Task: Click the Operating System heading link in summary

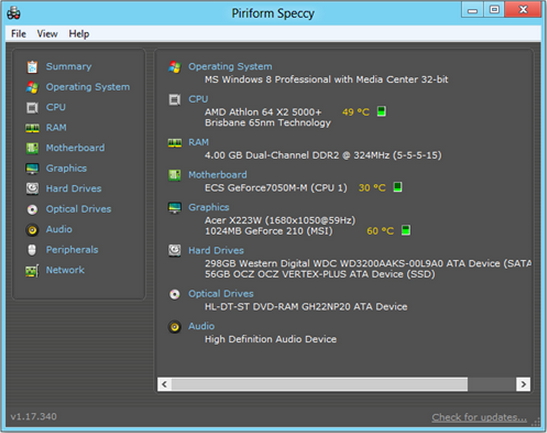Action: point(230,67)
